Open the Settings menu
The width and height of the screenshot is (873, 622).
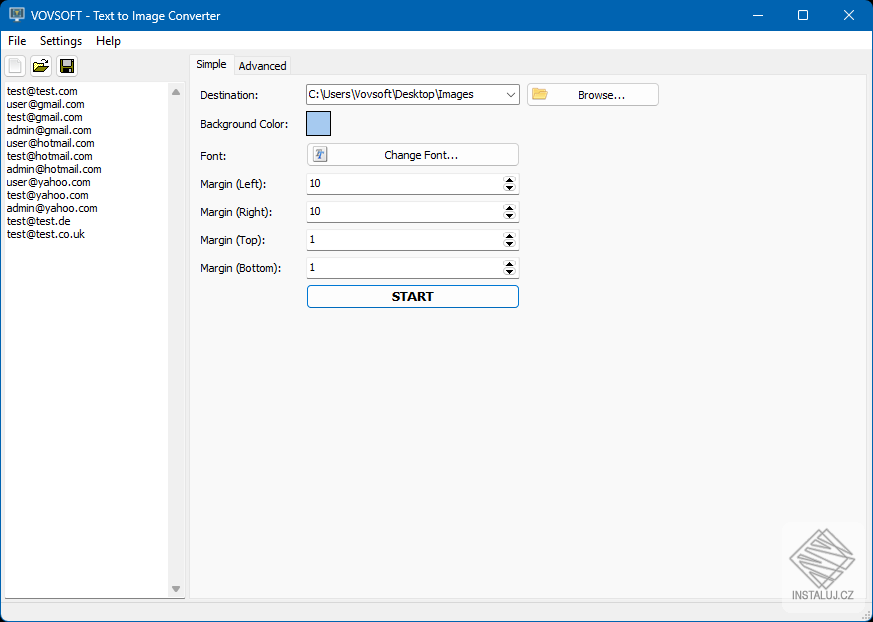(x=61, y=41)
